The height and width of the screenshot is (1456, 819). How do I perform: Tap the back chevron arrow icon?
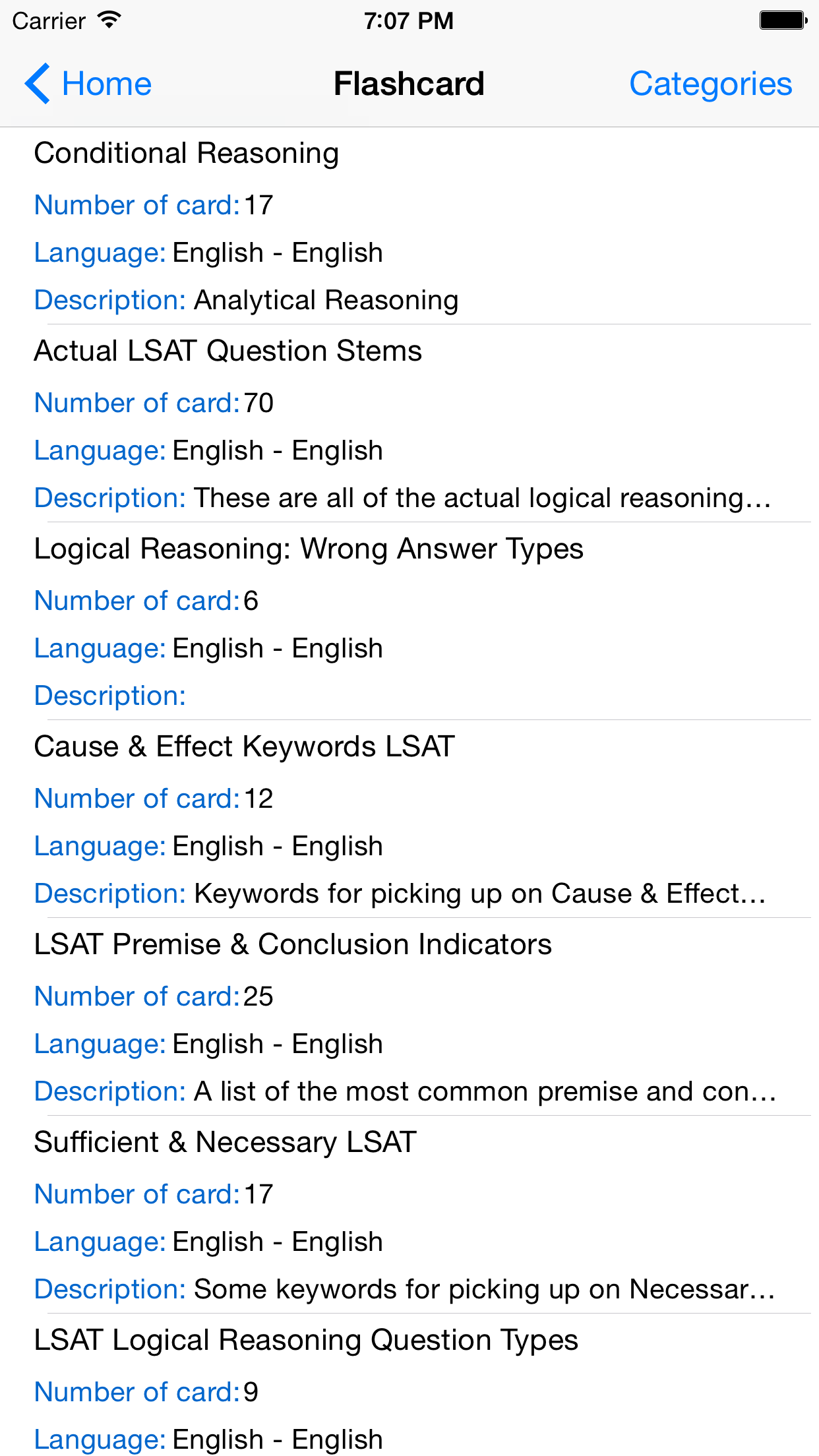click(x=38, y=84)
